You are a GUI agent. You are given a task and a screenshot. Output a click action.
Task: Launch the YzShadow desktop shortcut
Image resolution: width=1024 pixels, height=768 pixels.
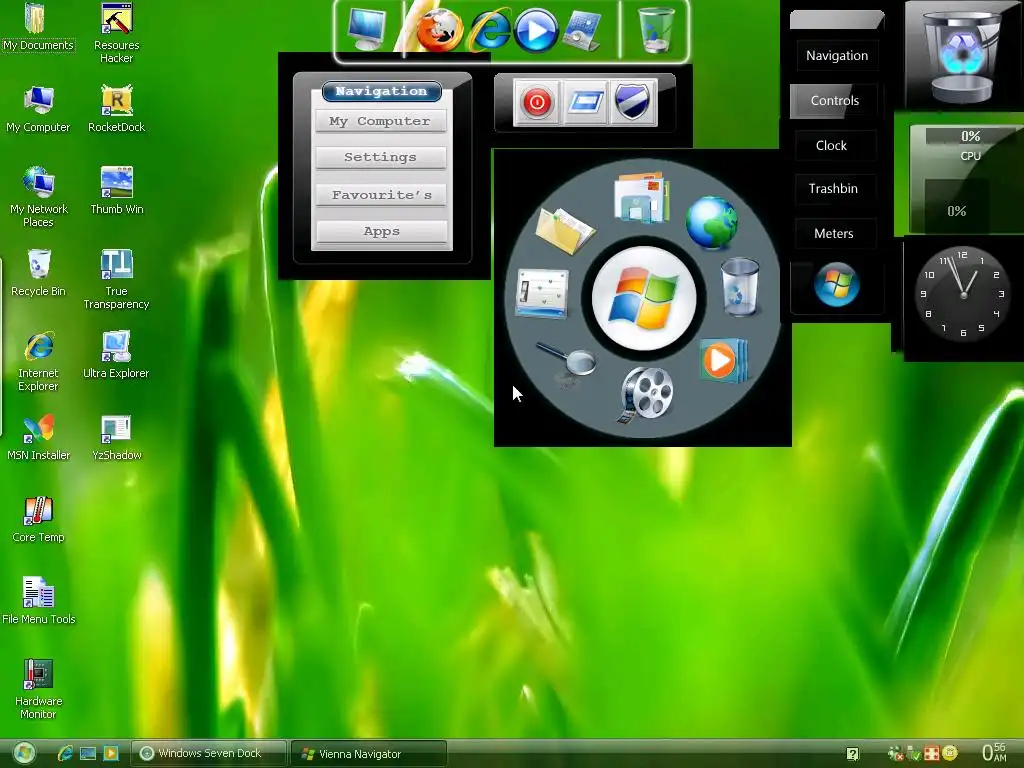116,437
